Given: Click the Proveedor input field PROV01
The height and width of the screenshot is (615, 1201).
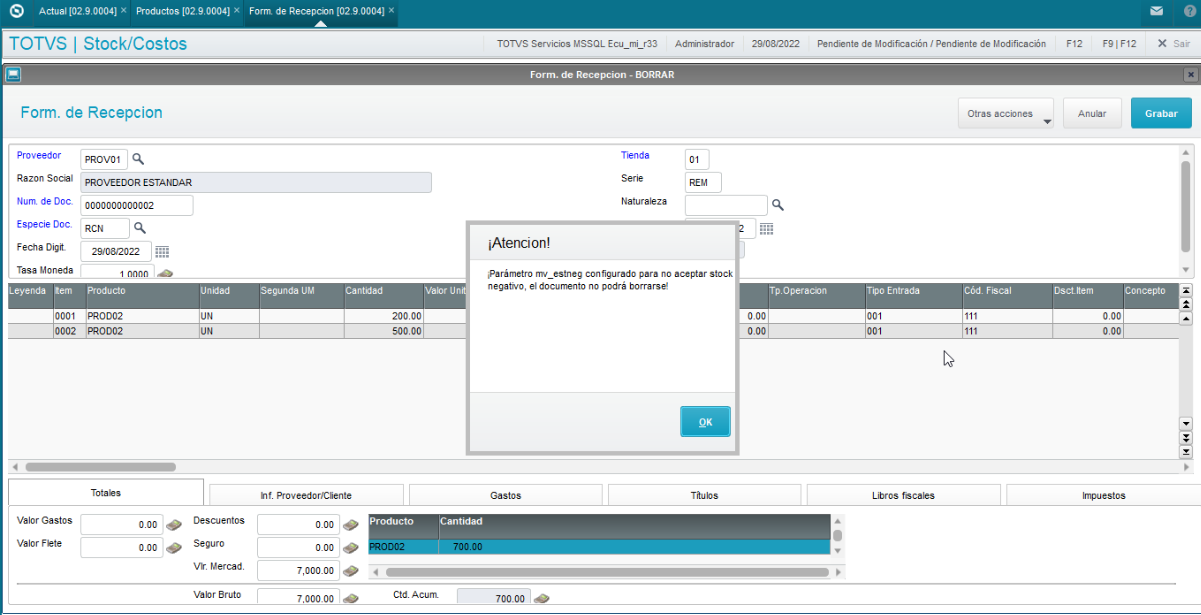Looking at the screenshot, I should [105, 159].
